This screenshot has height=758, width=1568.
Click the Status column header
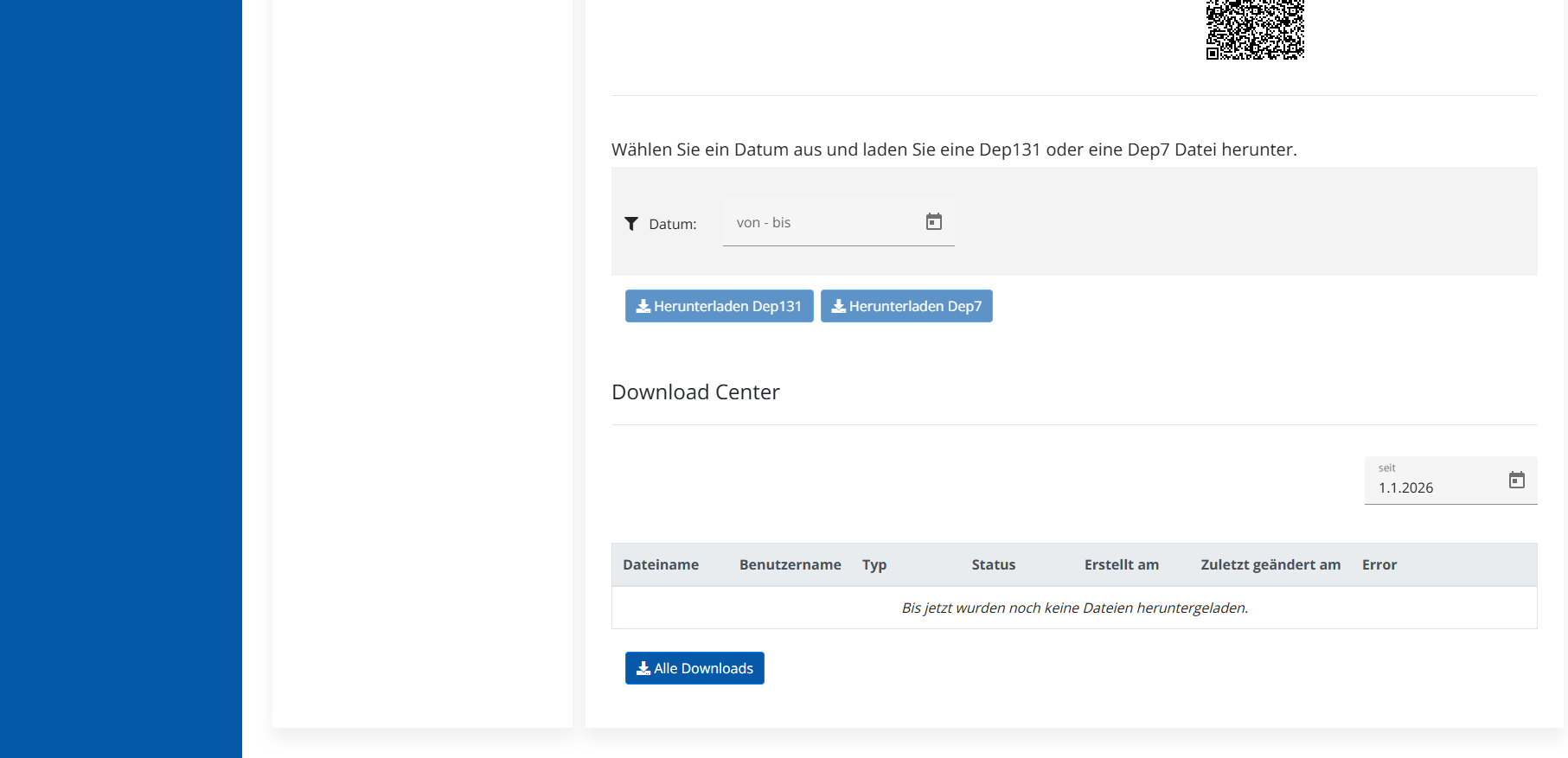point(994,564)
